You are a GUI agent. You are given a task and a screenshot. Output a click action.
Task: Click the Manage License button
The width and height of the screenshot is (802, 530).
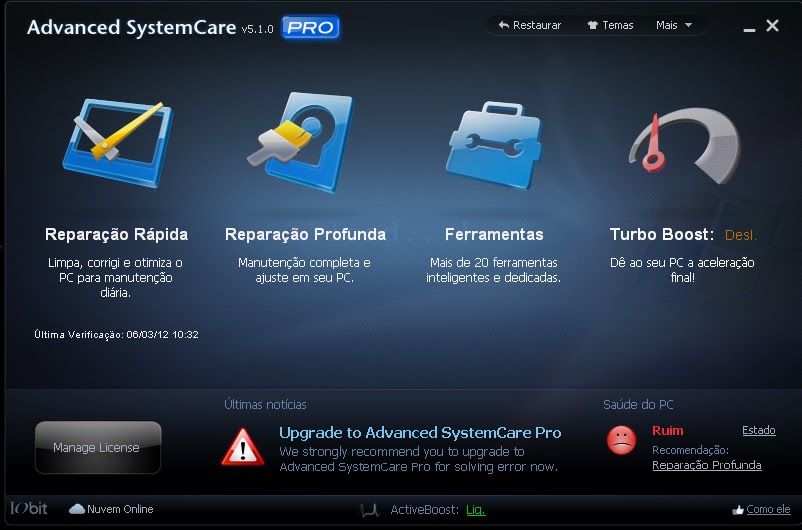(x=98, y=448)
